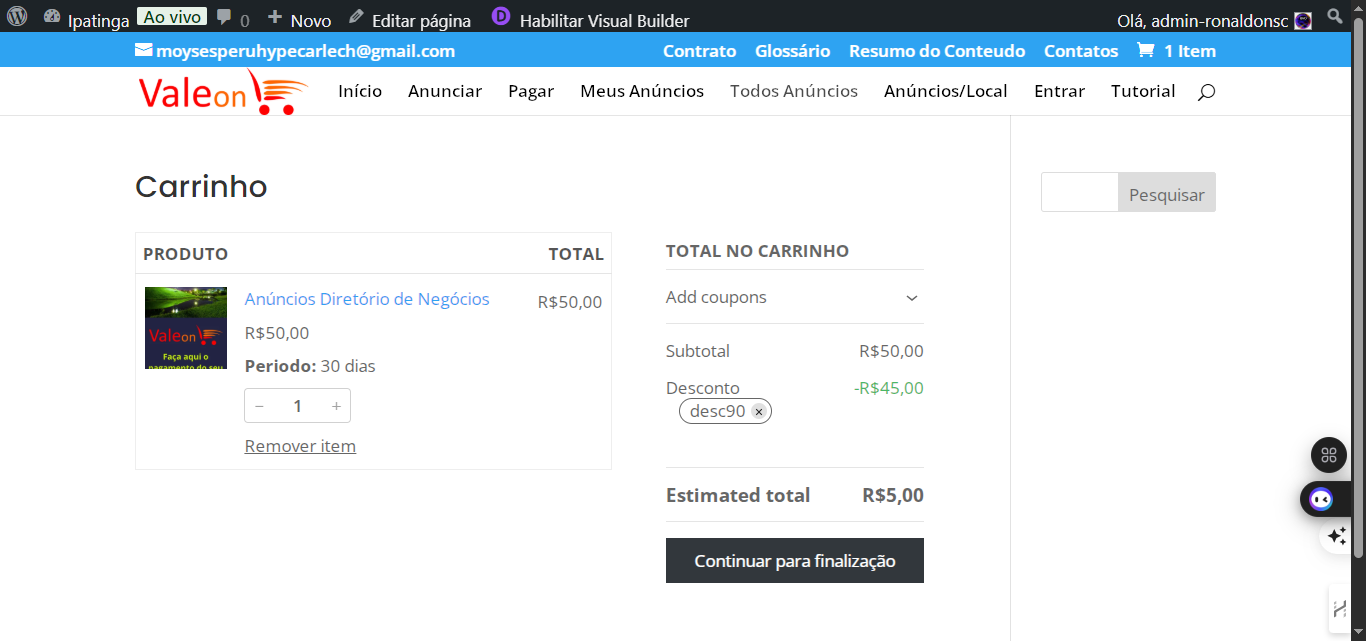
Task: Remove the desc90 coupon with its x
Action: (x=759, y=412)
